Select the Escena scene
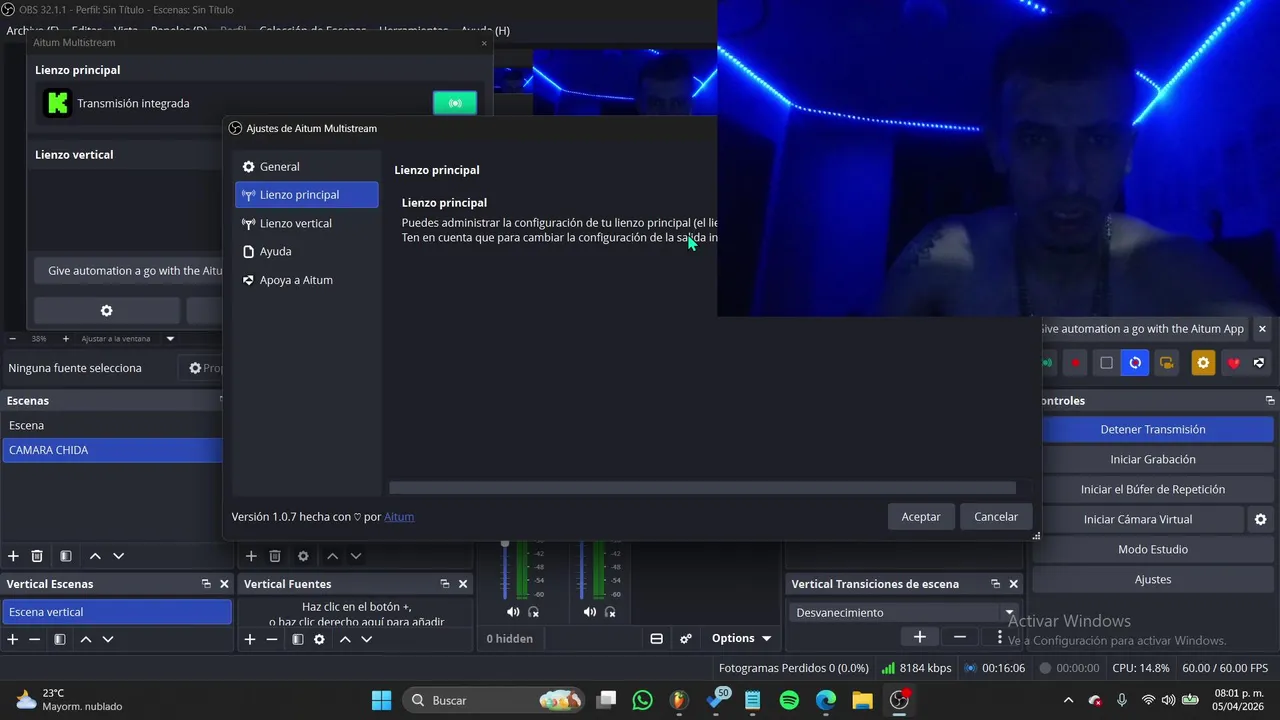The height and width of the screenshot is (720, 1280). [112, 425]
